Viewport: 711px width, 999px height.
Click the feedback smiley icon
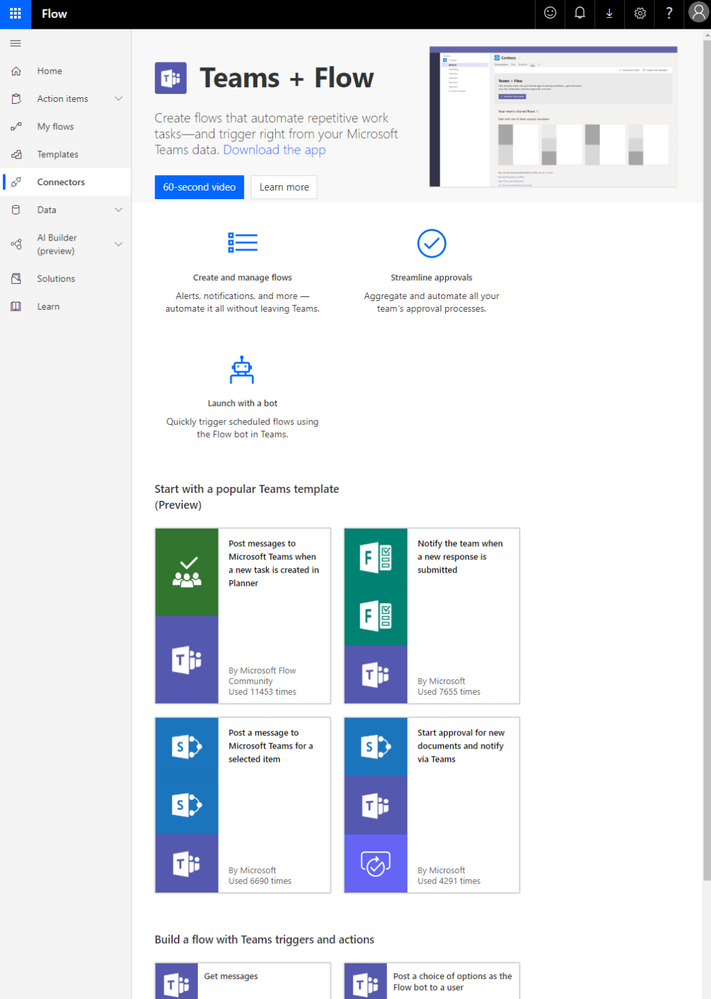pyautogui.click(x=550, y=13)
